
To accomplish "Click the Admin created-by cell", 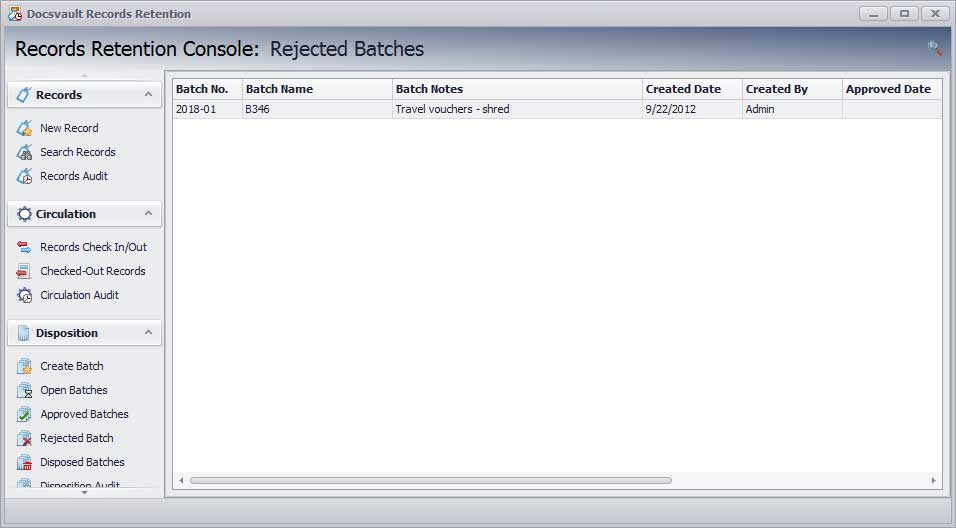I will [x=792, y=109].
